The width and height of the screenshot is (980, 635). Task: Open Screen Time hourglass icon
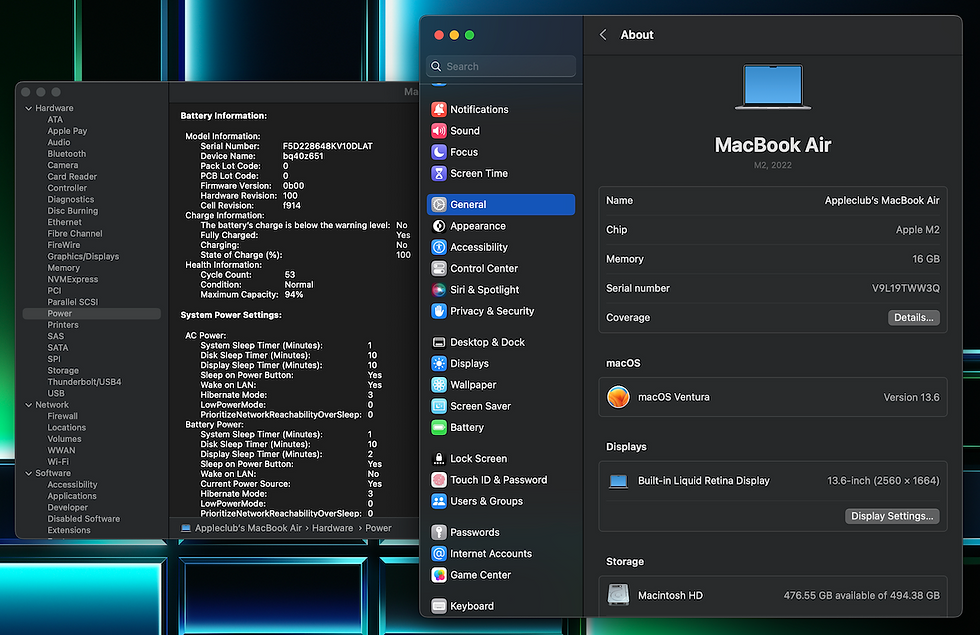439,173
